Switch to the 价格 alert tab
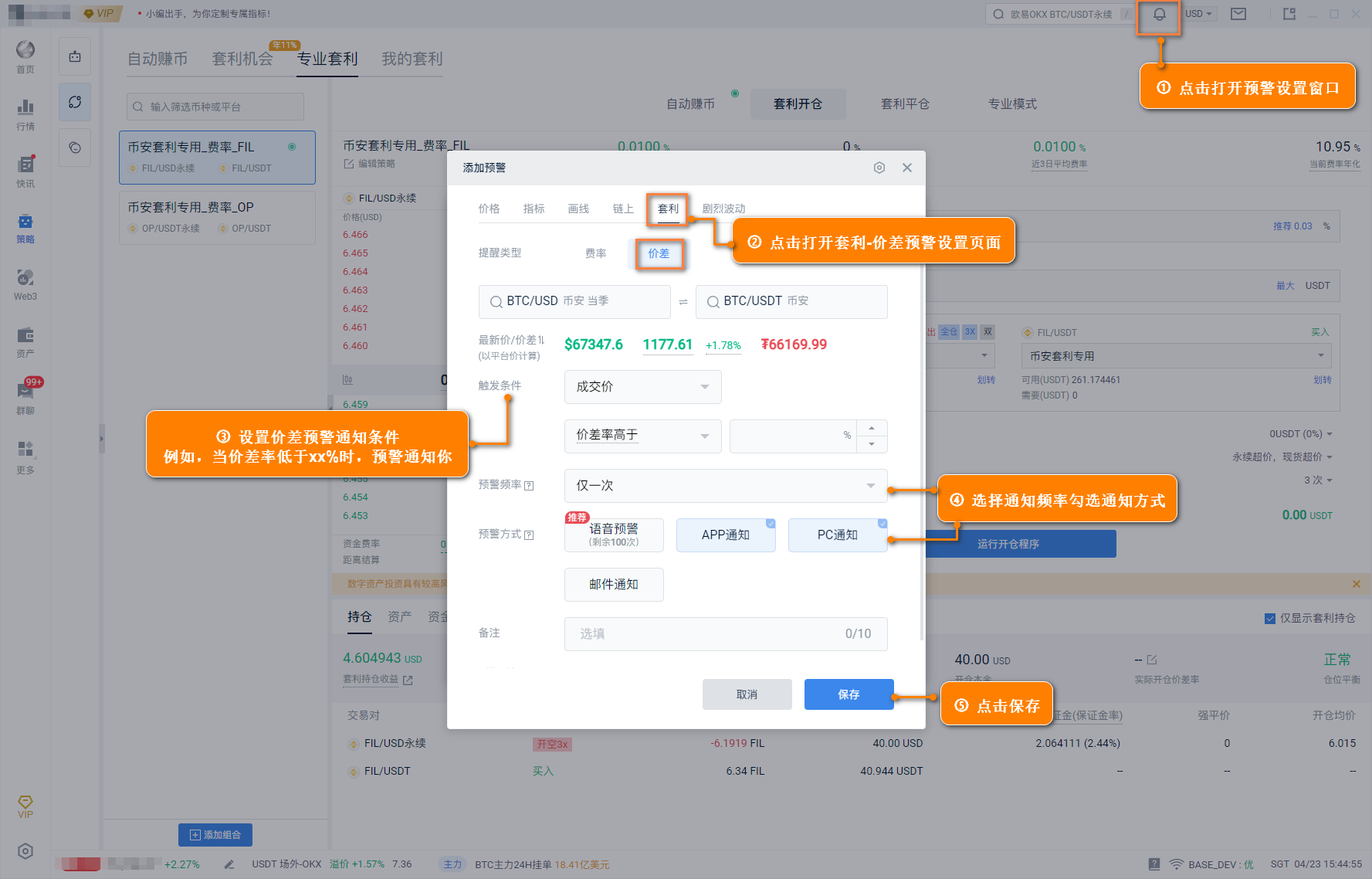 (489, 209)
